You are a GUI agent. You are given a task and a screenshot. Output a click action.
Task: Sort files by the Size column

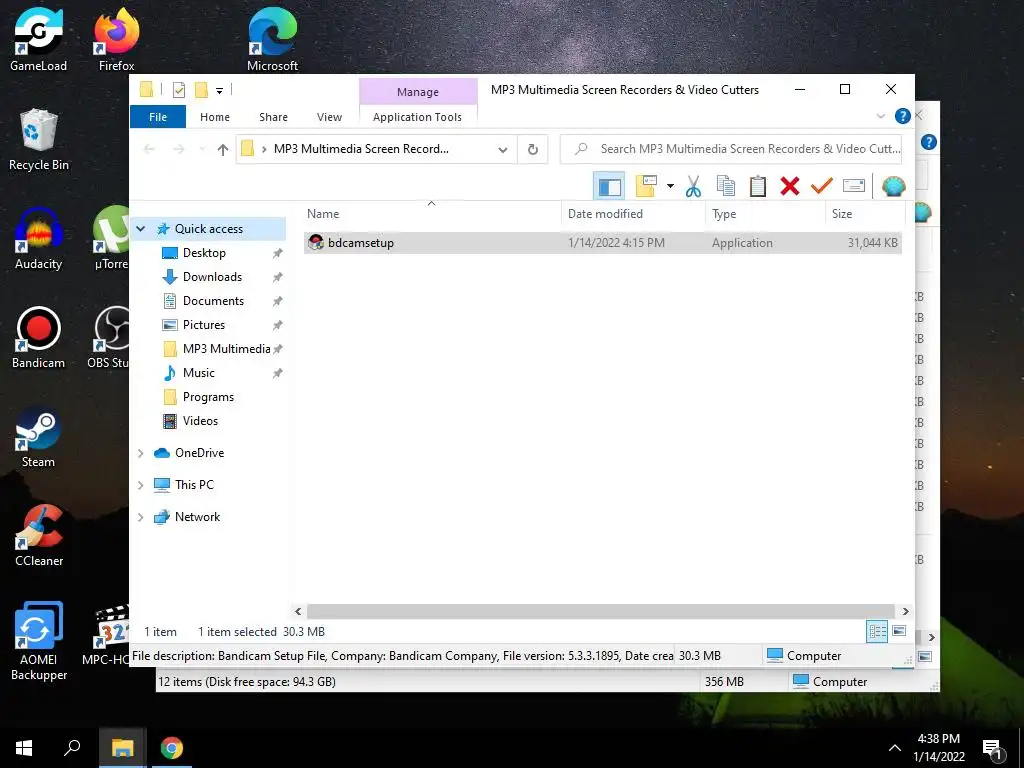[865, 214]
